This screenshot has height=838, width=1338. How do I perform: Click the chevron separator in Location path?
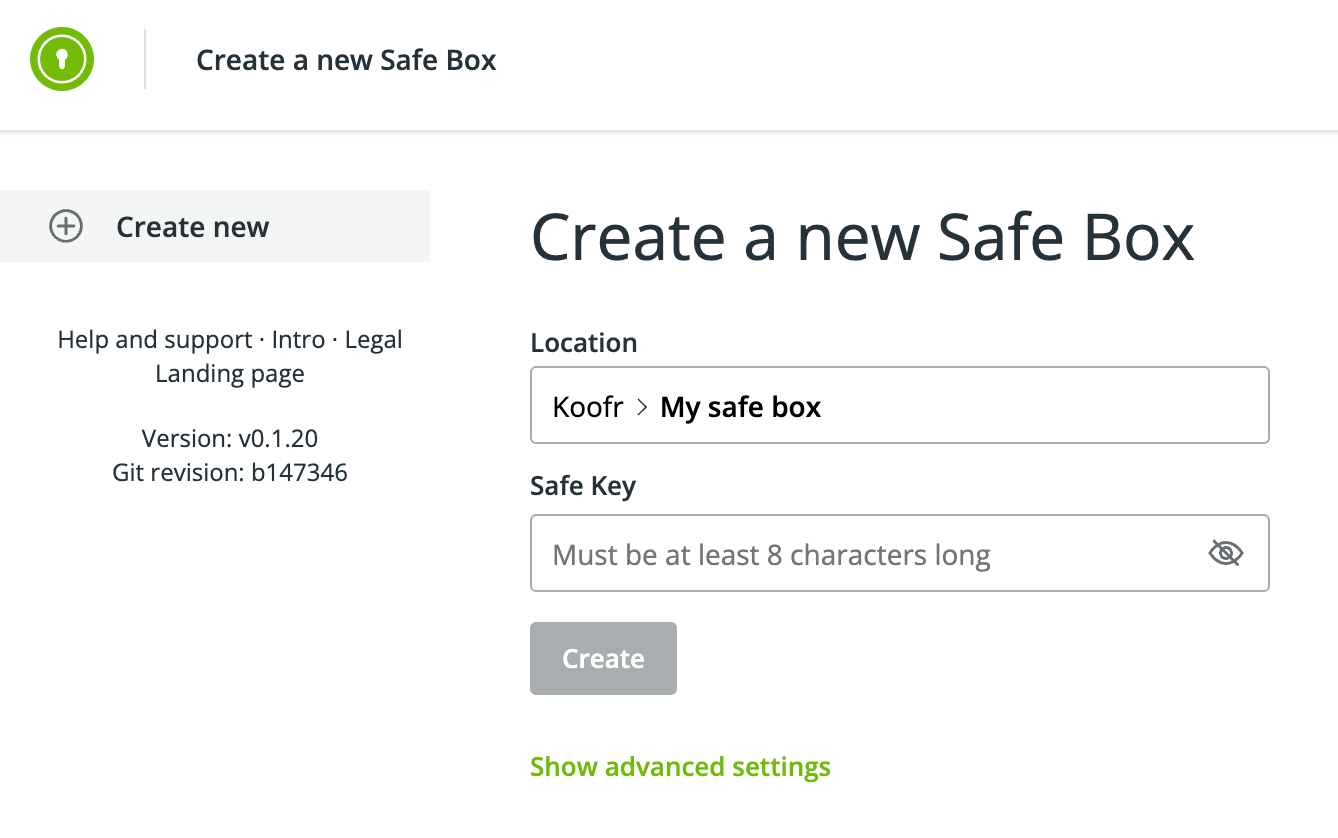pyautogui.click(x=642, y=407)
